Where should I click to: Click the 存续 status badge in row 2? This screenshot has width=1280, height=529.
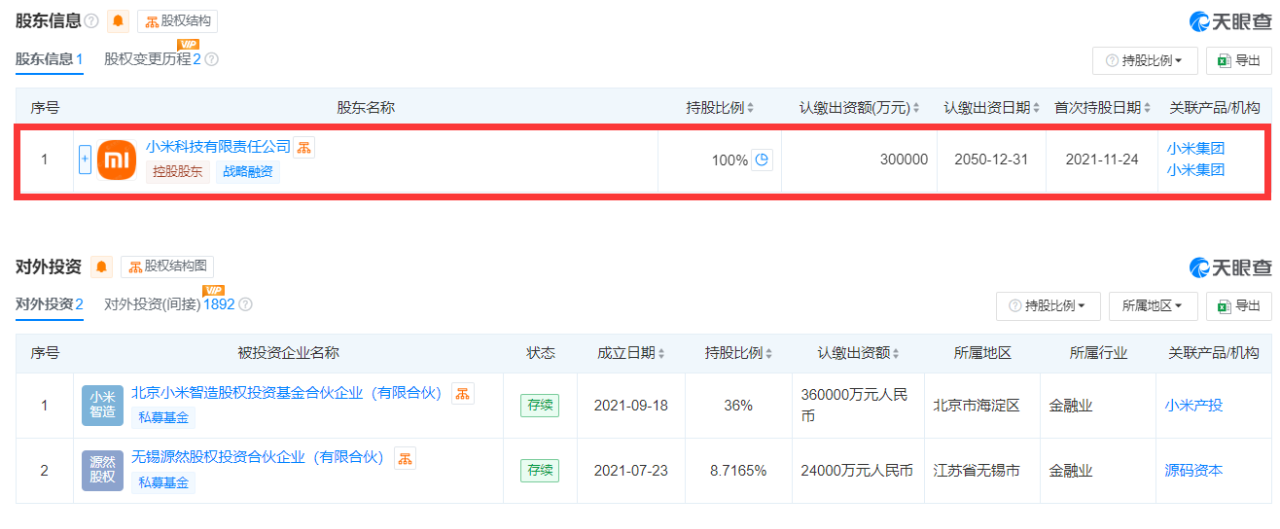pyautogui.click(x=540, y=470)
